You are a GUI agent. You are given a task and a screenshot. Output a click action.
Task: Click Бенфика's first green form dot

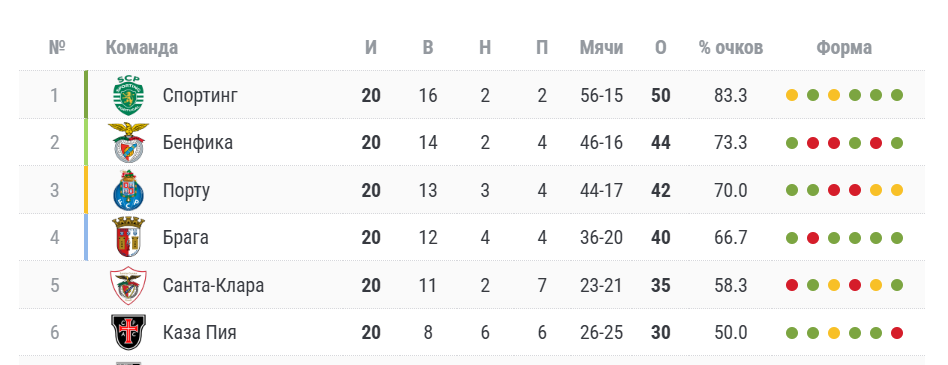792,143
